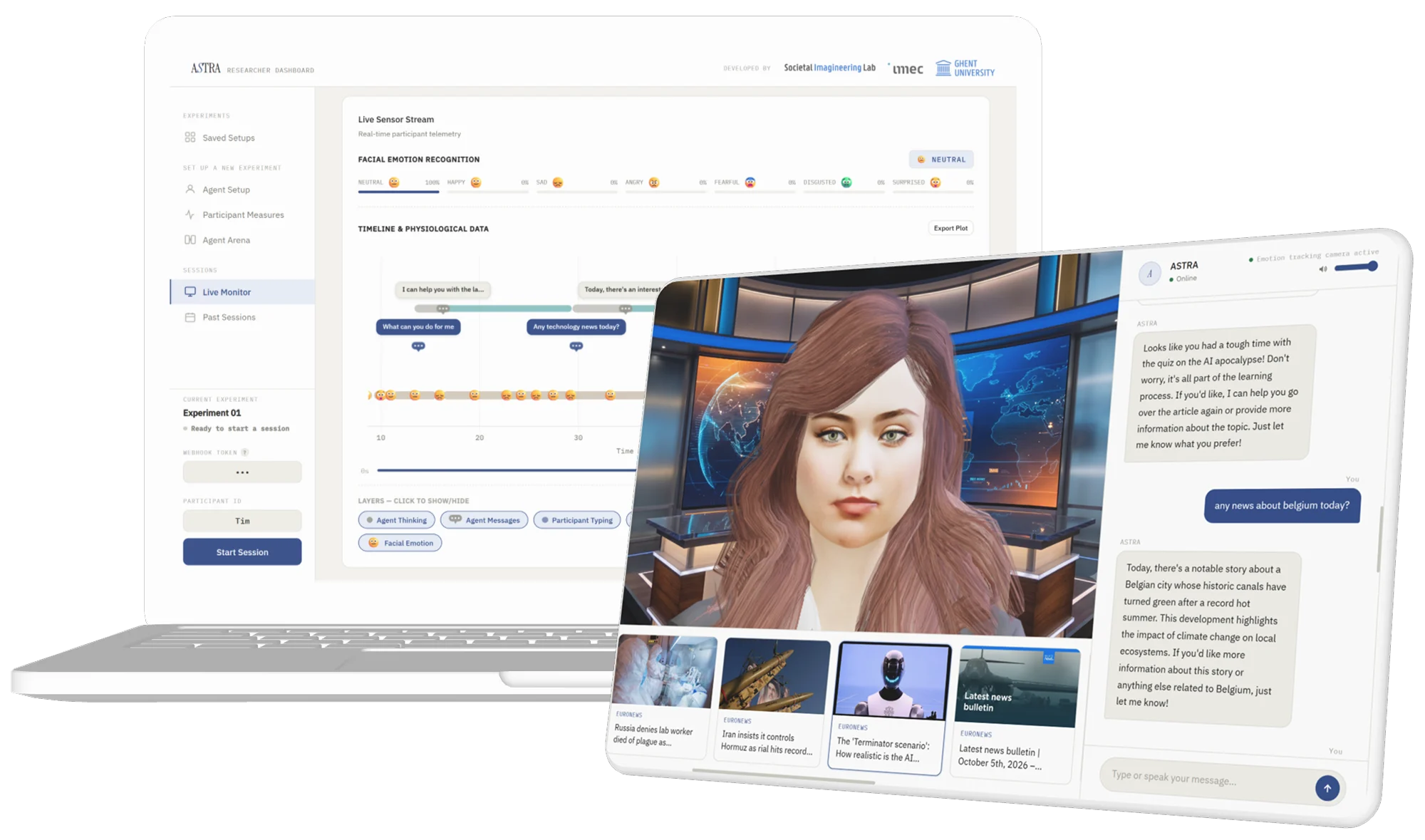Click the chat panel scrollbar
This screenshot has width=1425, height=840.
tap(1379, 538)
